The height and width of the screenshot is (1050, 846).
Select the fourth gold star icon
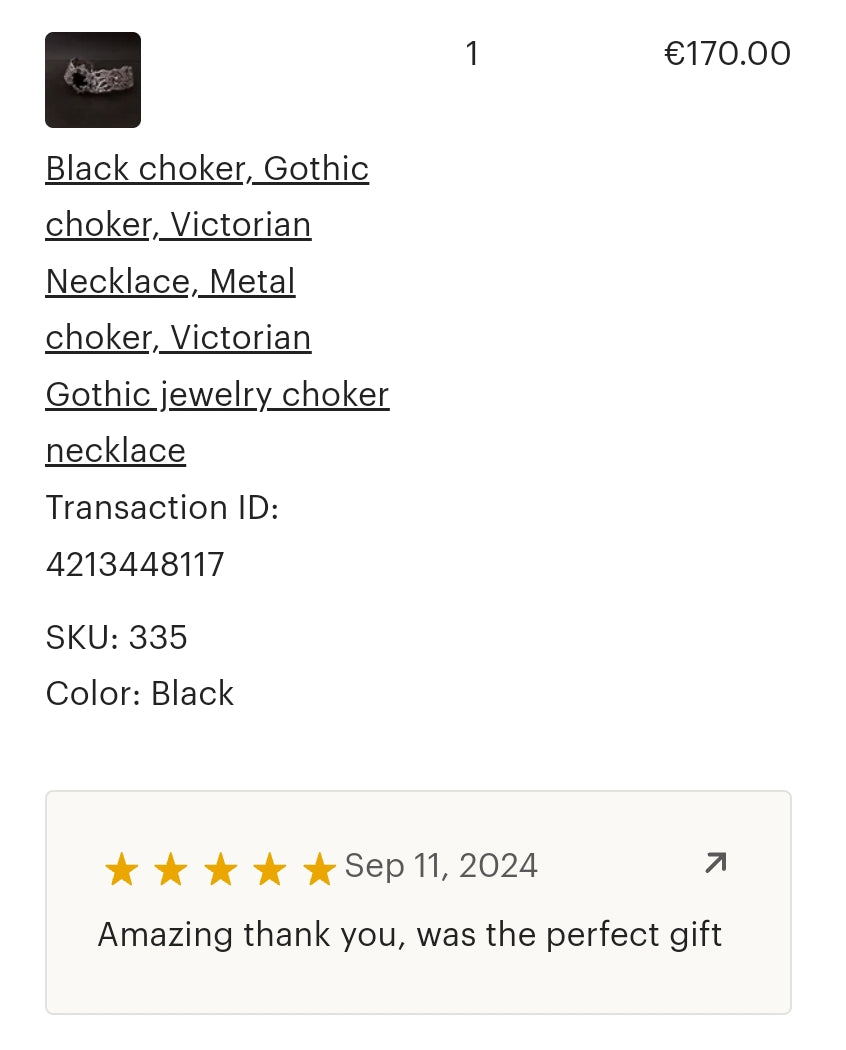[269, 868]
